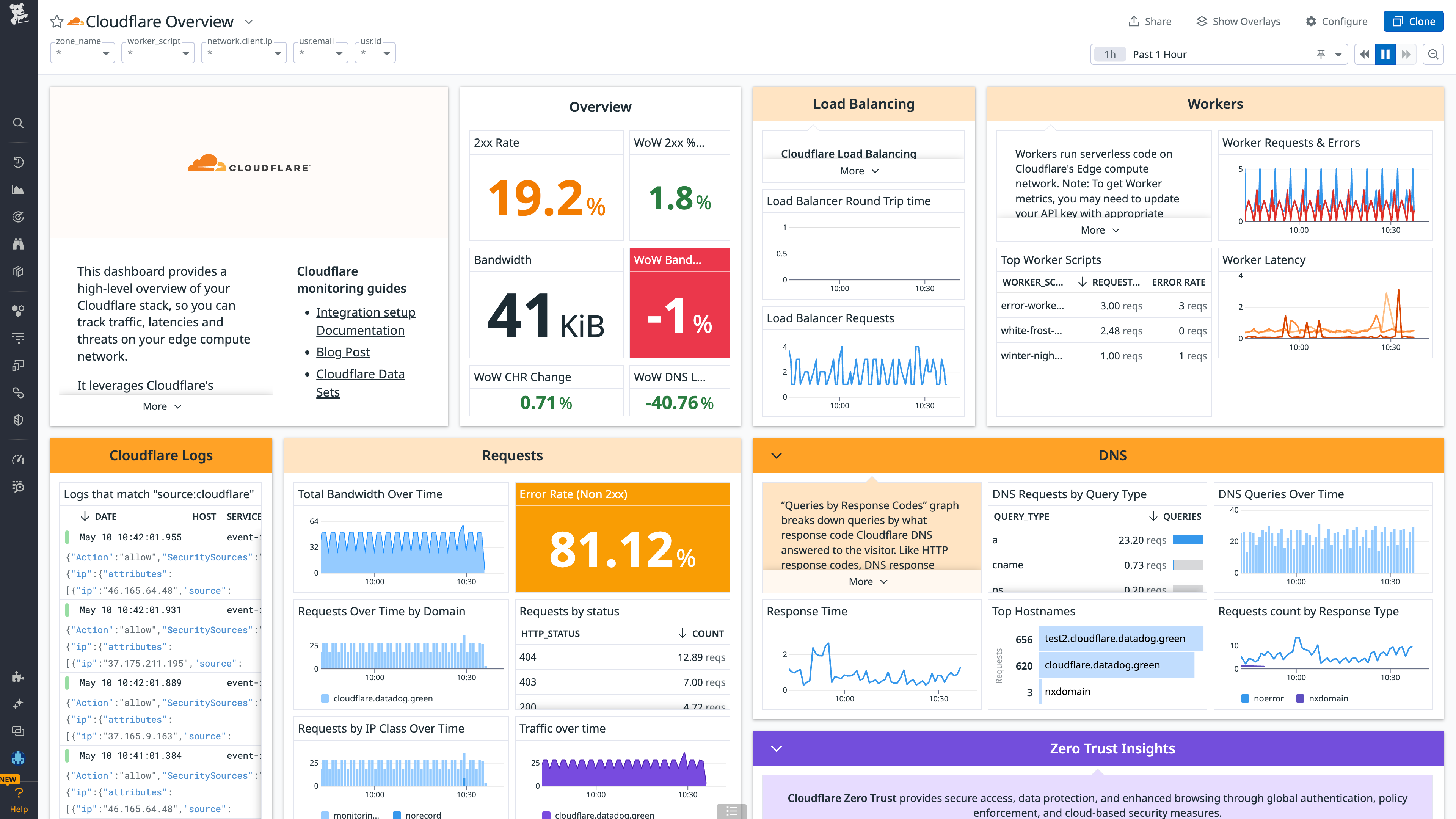Click the shield security icon in the sidebar
Image resolution: width=1456 pixels, height=819 pixels.
pos(19,419)
